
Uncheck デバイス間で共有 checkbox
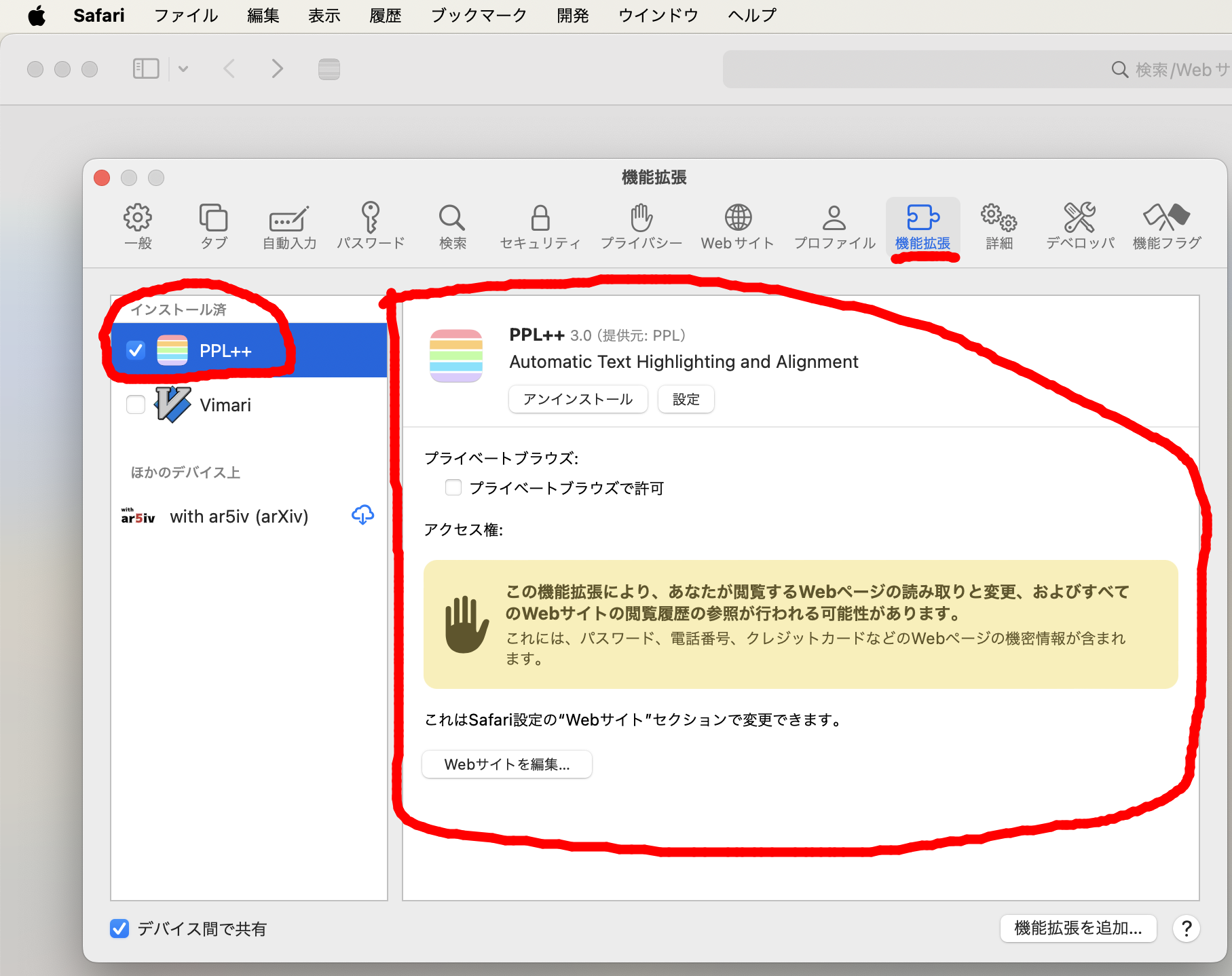pyautogui.click(x=119, y=928)
